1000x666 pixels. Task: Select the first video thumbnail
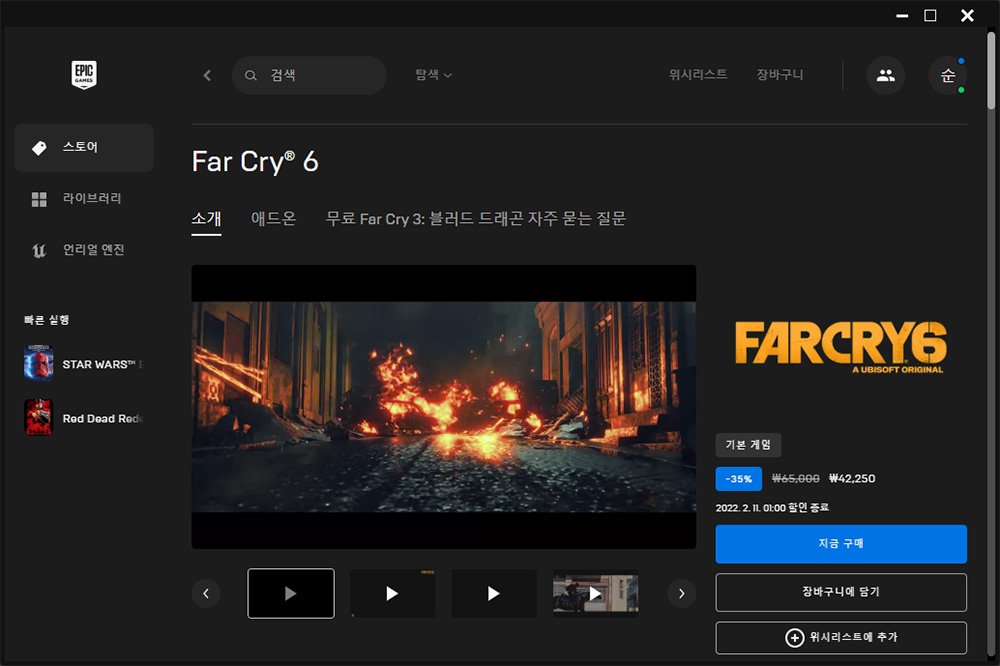coord(291,593)
